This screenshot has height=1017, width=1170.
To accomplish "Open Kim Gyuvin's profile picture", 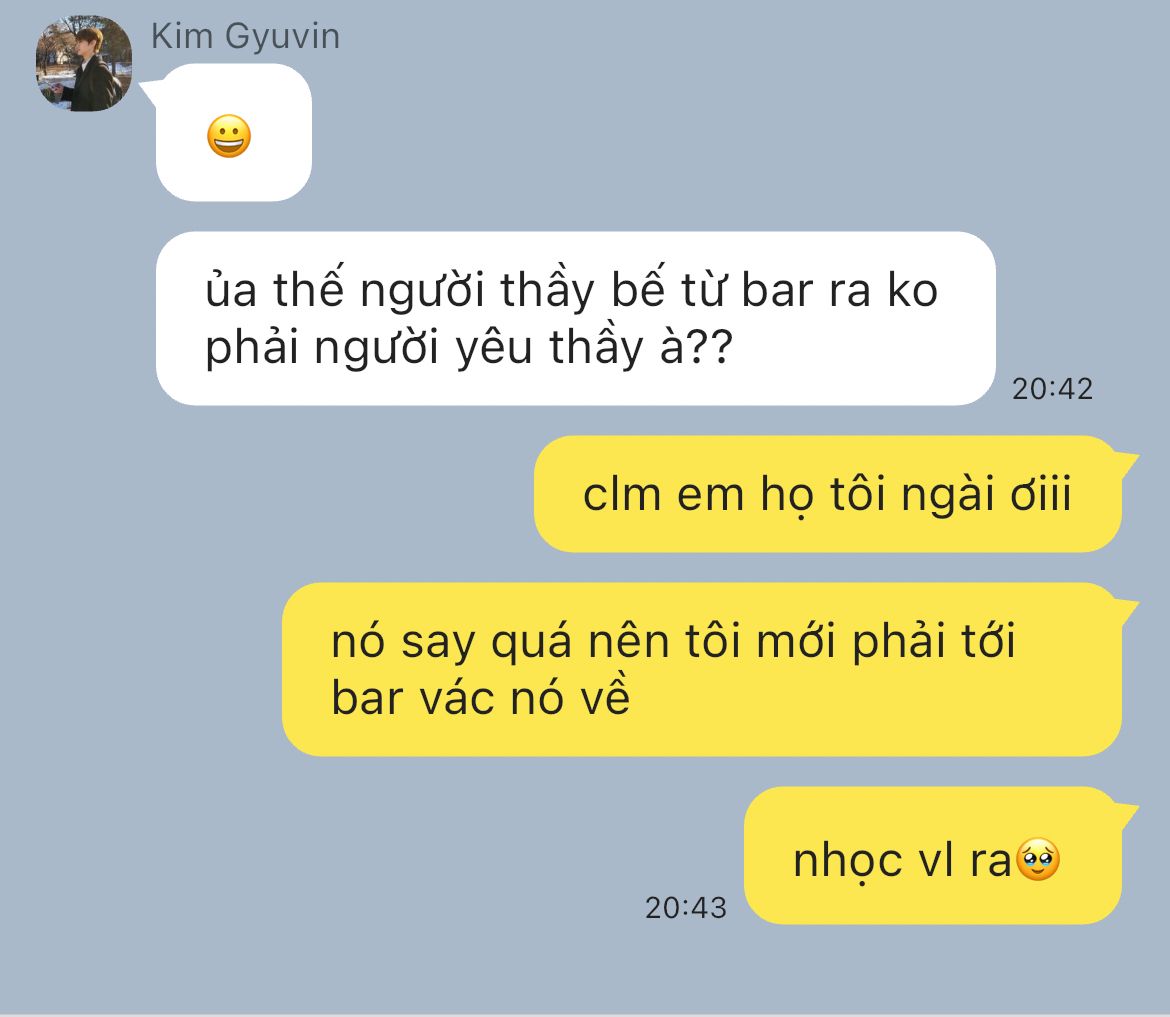I will tap(84, 63).
